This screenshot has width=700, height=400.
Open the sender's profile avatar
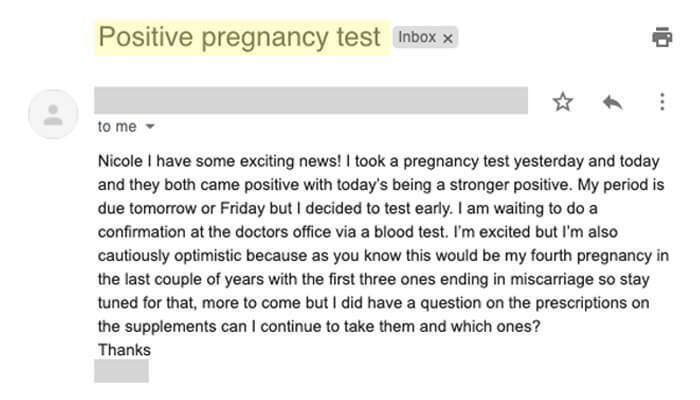(53, 114)
